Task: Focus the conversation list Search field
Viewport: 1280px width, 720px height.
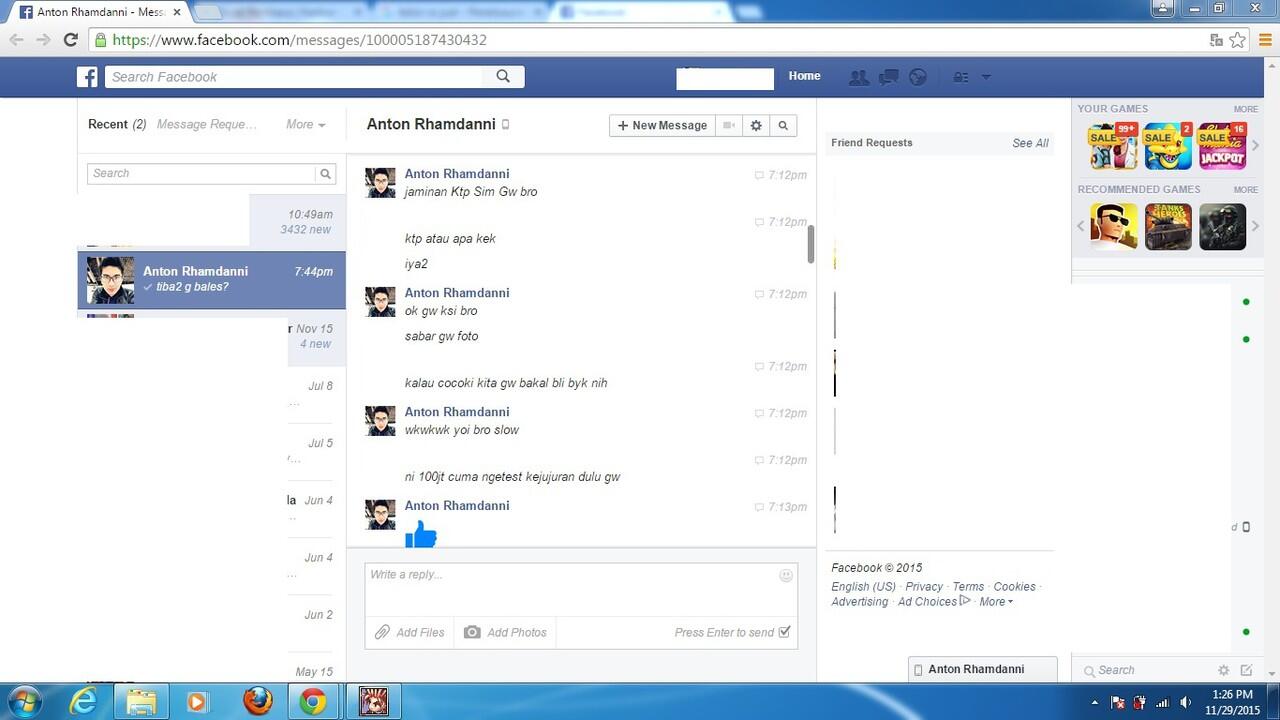Action: (x=202, y=173)
